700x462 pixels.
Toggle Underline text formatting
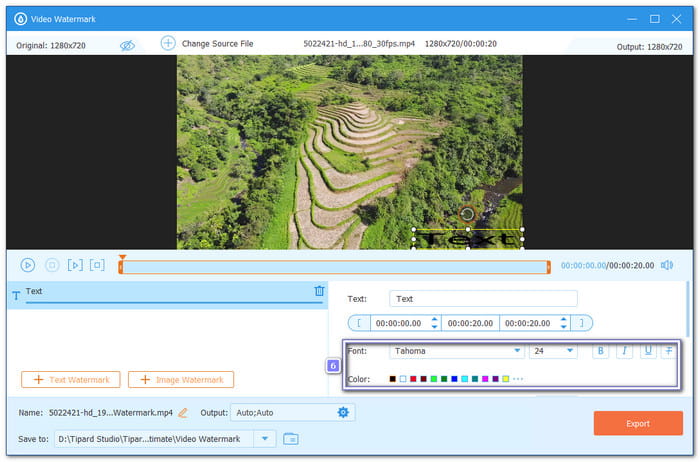648,351
